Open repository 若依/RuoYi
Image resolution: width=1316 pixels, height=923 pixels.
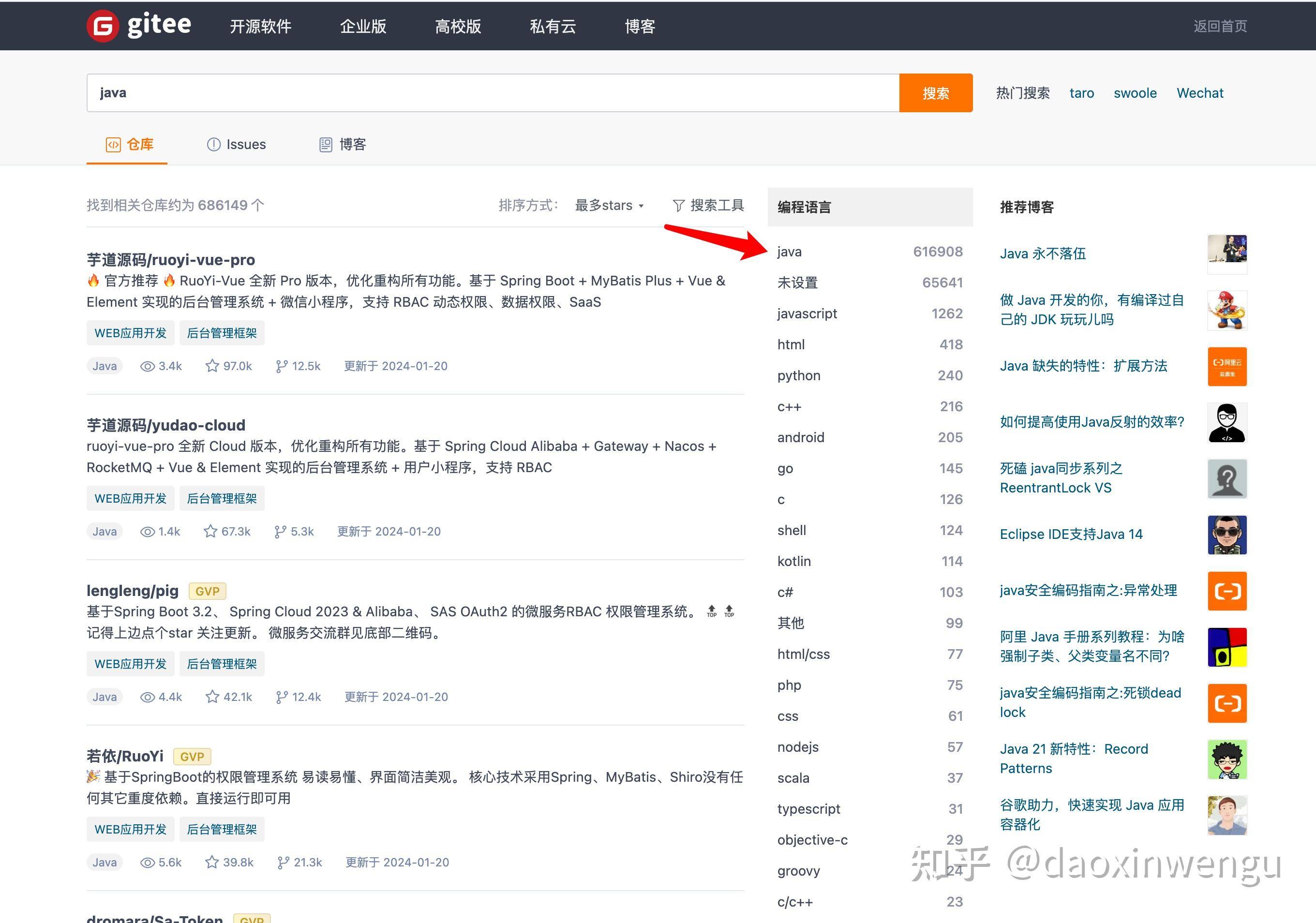pyautogui.click(x=125, y=756)
